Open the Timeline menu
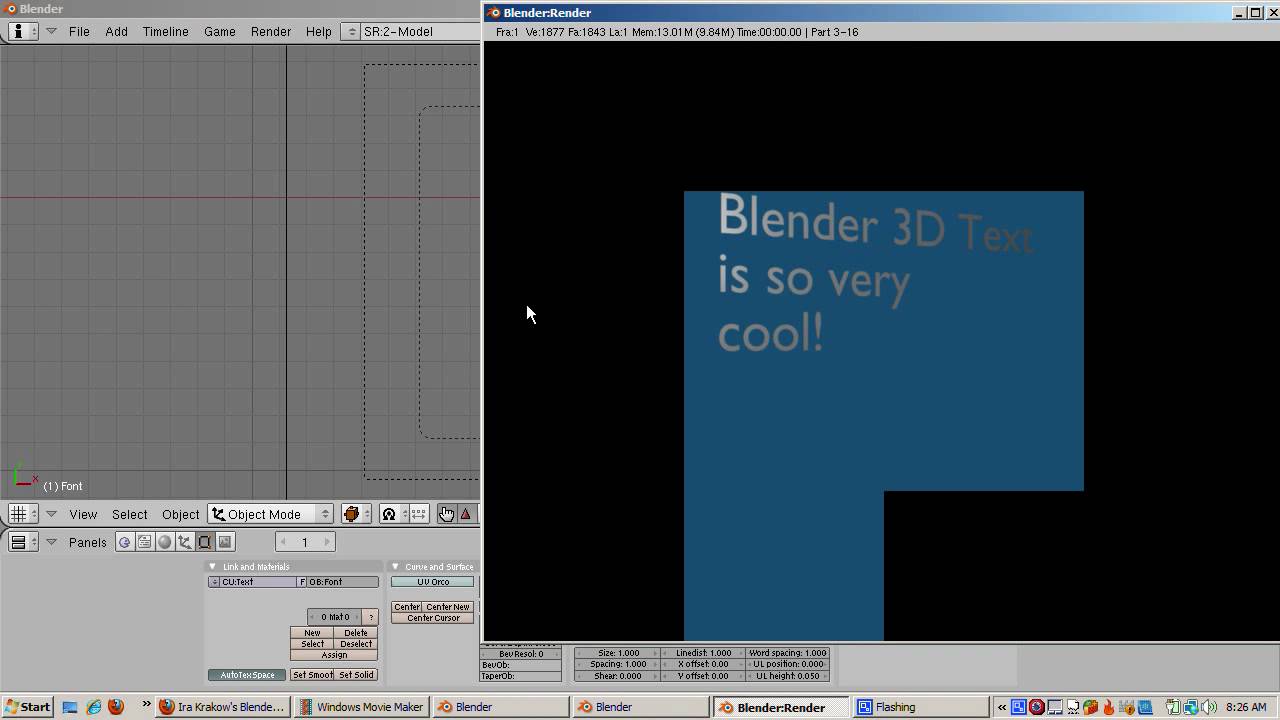1280x720 pixels. 165,31
